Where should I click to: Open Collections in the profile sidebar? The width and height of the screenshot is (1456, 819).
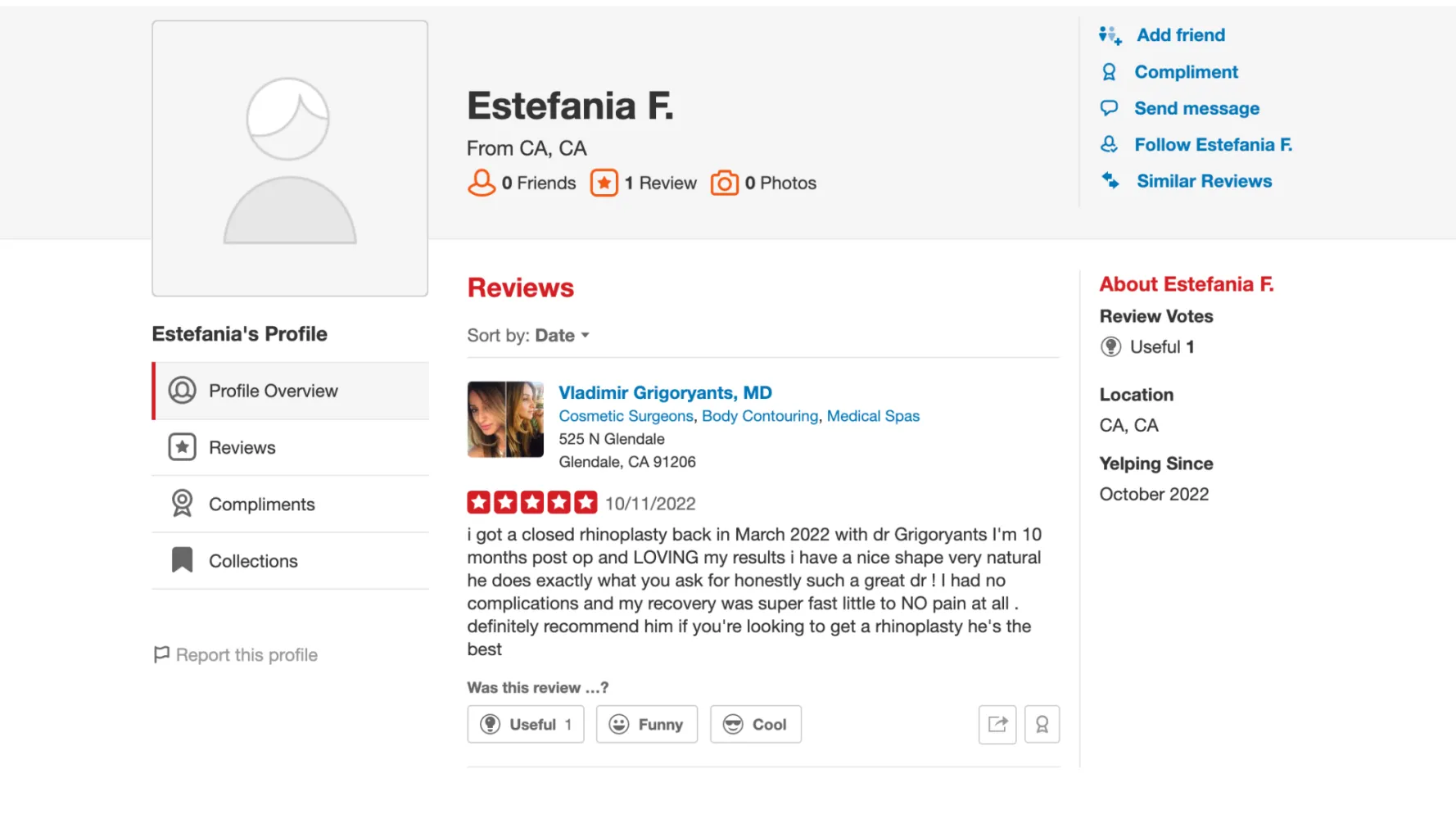coord(253,561)
